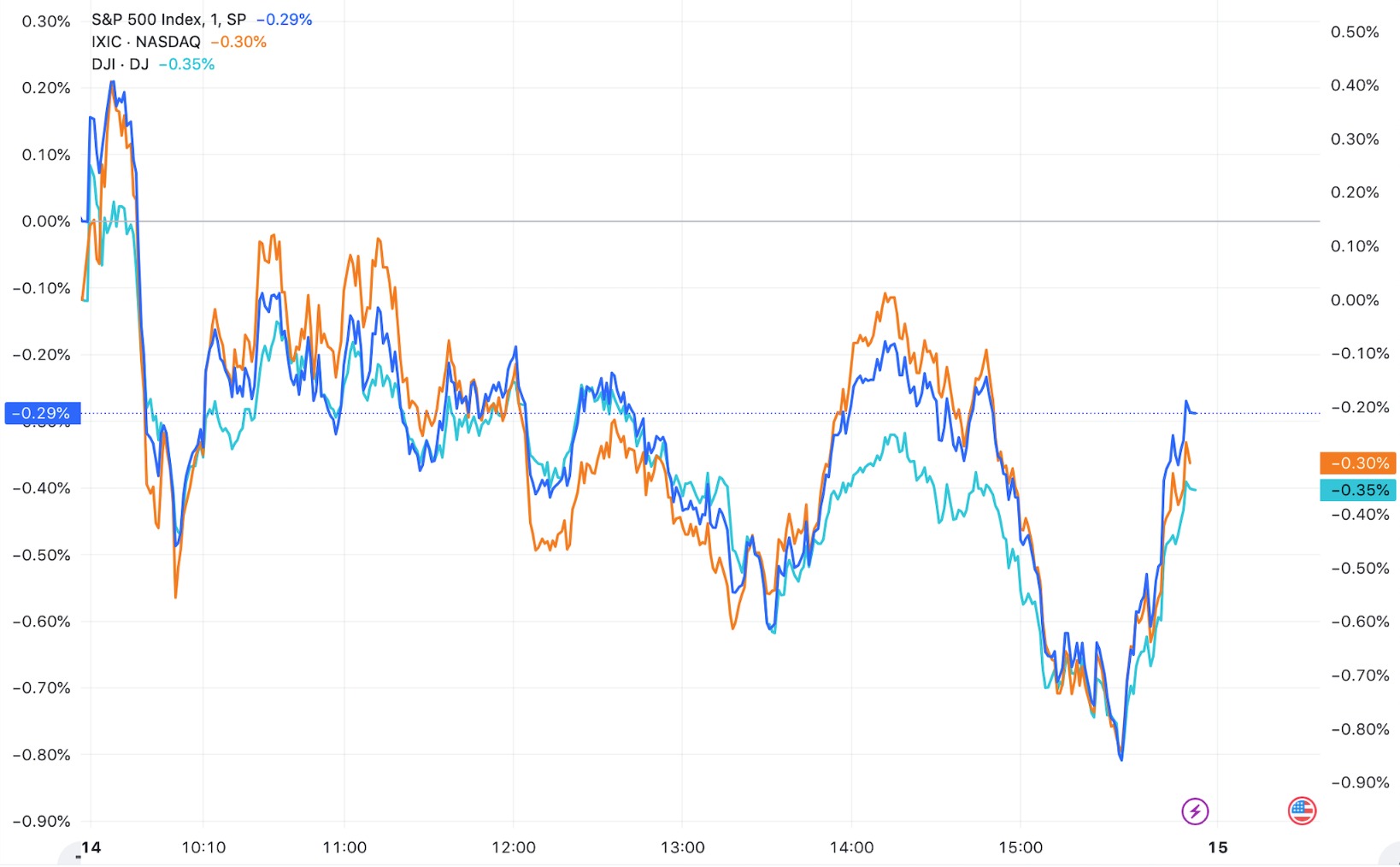1400x867 pixels.
Task: Select the IXIC NASDAQ legend label
Action: click(x=146, y=42)
